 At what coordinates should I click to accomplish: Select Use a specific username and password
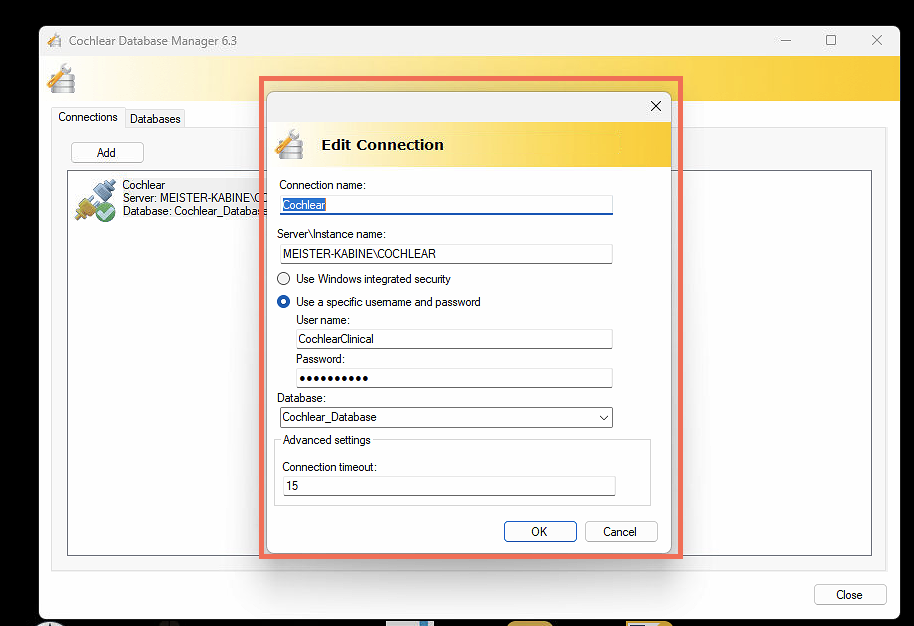[x=285, y=302]
